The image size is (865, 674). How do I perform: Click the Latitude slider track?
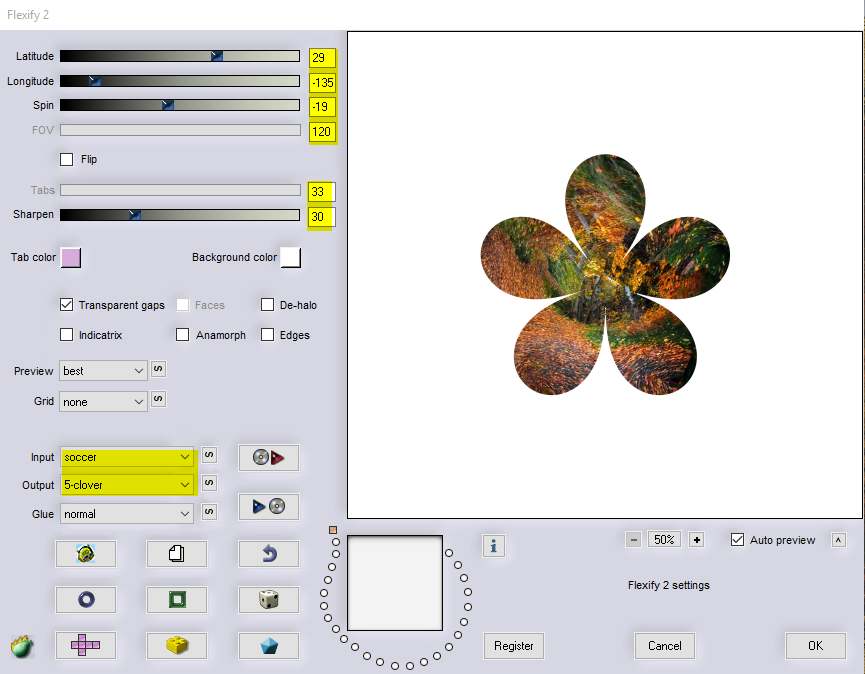tap(180, 56)
